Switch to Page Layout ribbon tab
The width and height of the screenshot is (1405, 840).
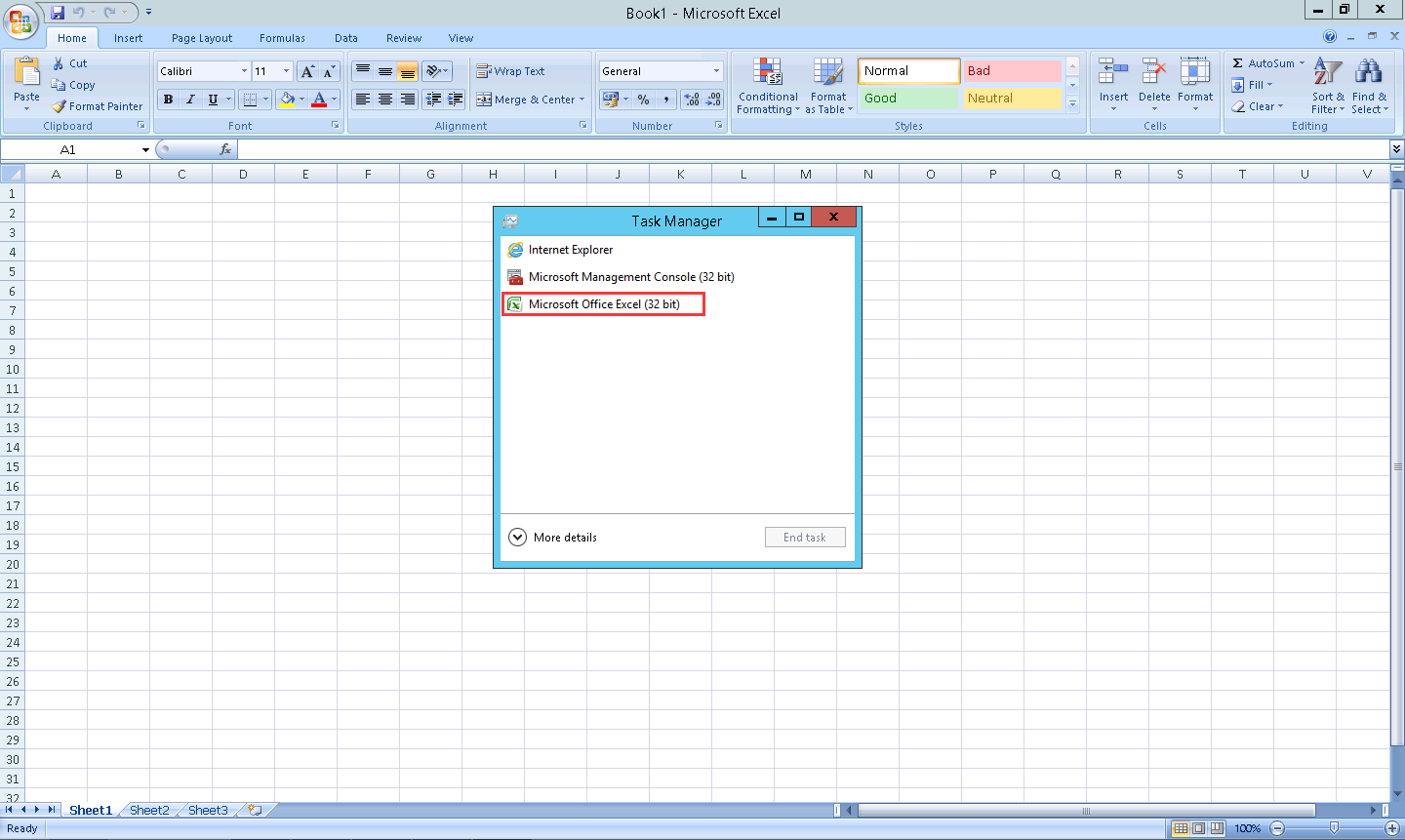(x=202, y=38)
